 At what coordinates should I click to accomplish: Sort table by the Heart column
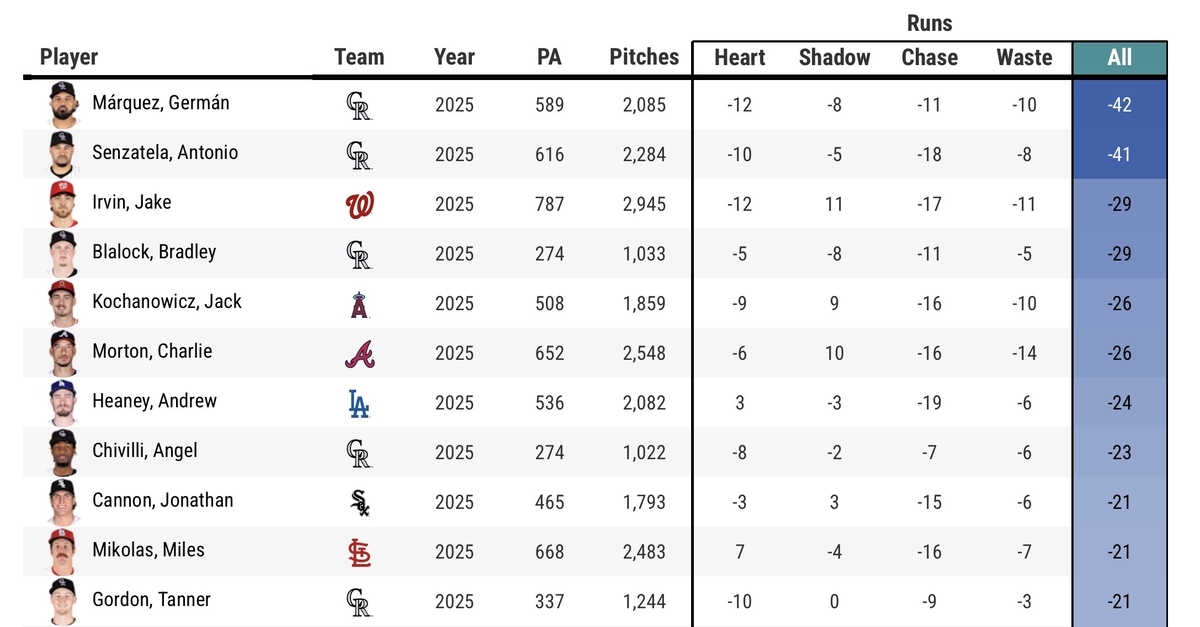(x=740, y=57)
